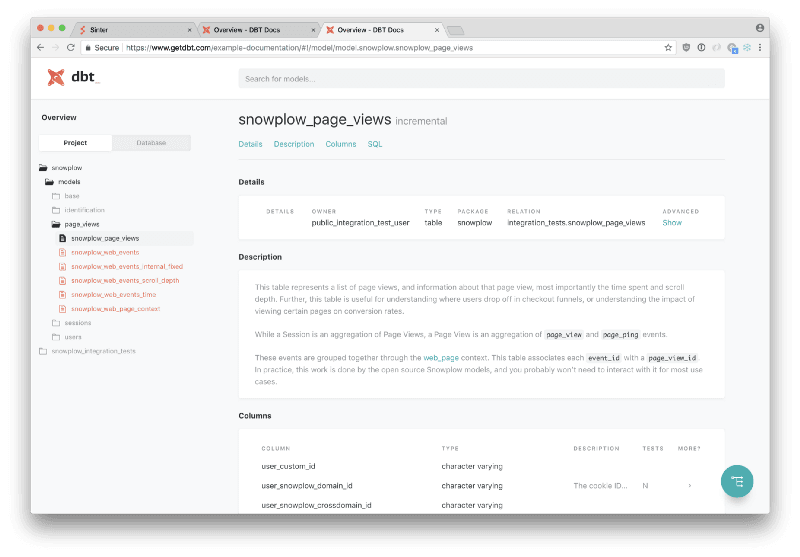
Task: Open the lineage graph floating button
Action: pos(737,481)
